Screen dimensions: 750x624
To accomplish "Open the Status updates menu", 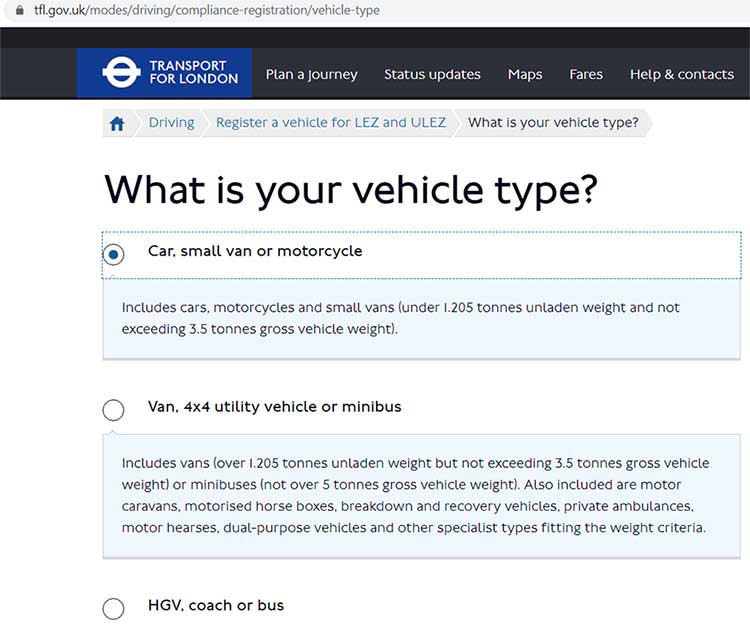I will (432, 74).
